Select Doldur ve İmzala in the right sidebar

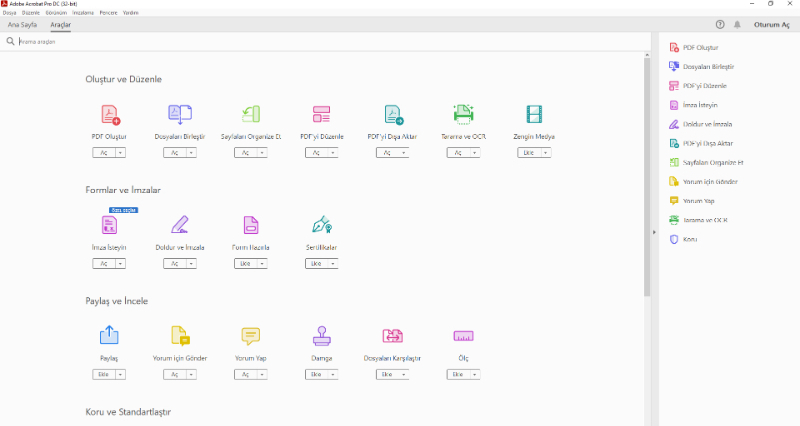(x=701, y=124)
